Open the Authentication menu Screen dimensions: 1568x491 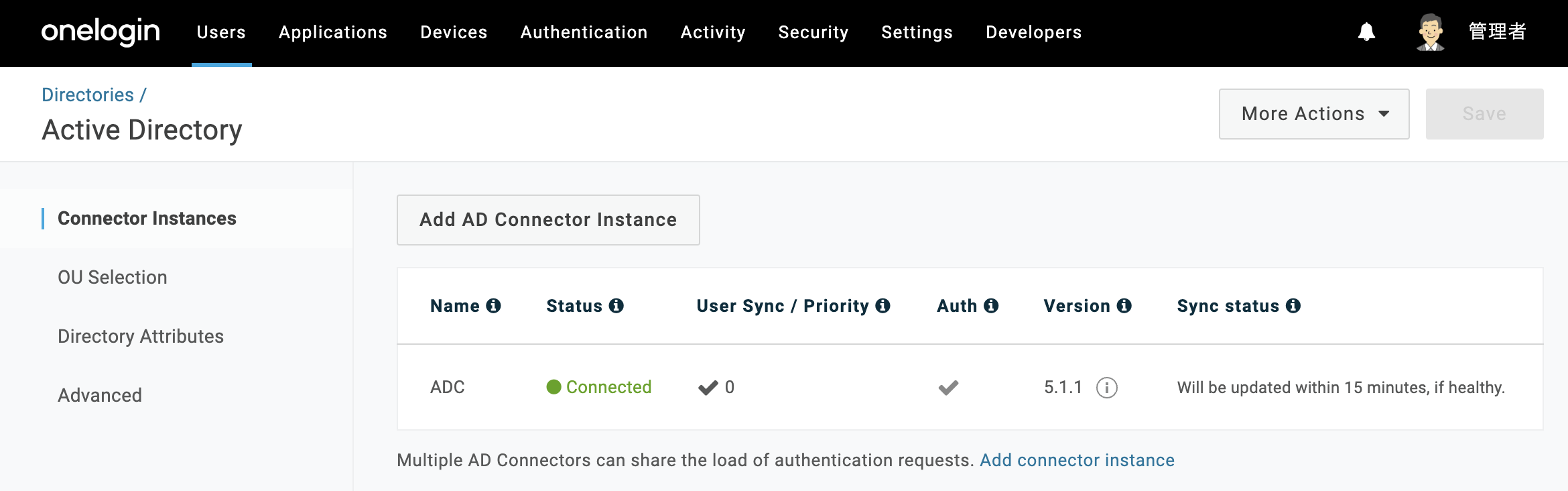click(584, 32)
